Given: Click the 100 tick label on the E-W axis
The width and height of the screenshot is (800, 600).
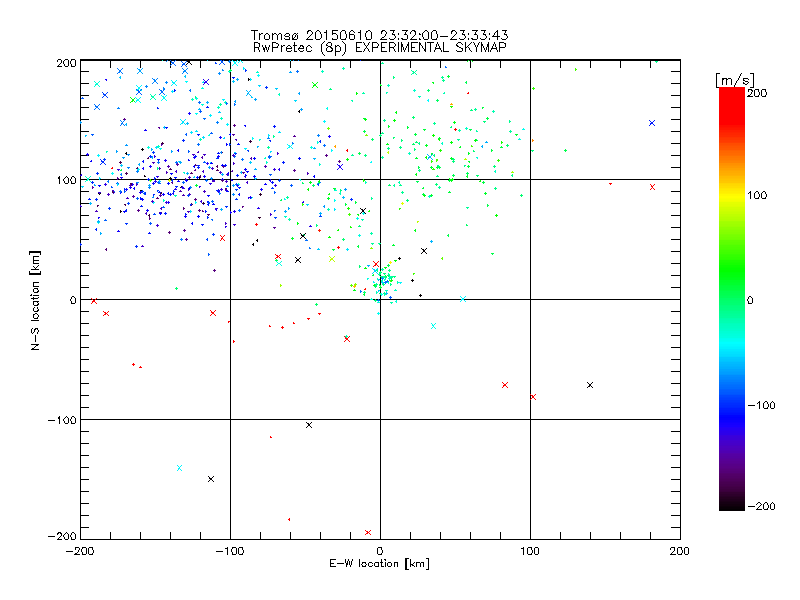Looking at the screenshot, I should coord(530,551).
